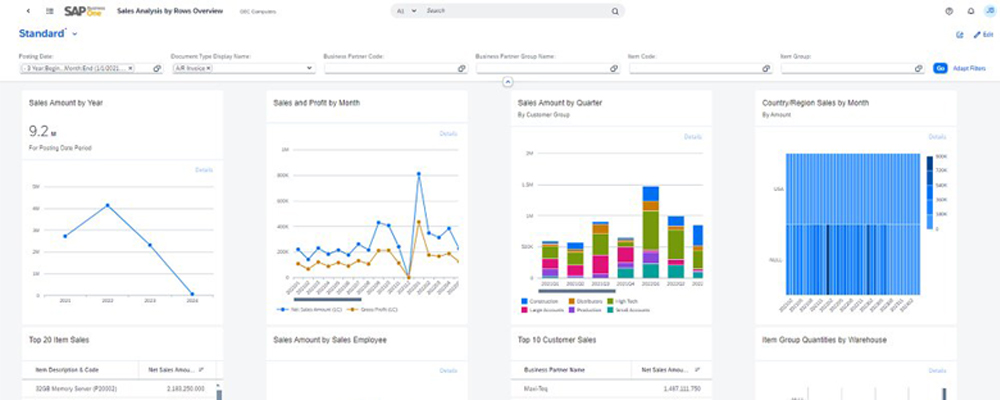The width and height of the screenshot is (1000, 400).
Task: Open value help for Business Partner Code
Action: [x=461, y=69]
